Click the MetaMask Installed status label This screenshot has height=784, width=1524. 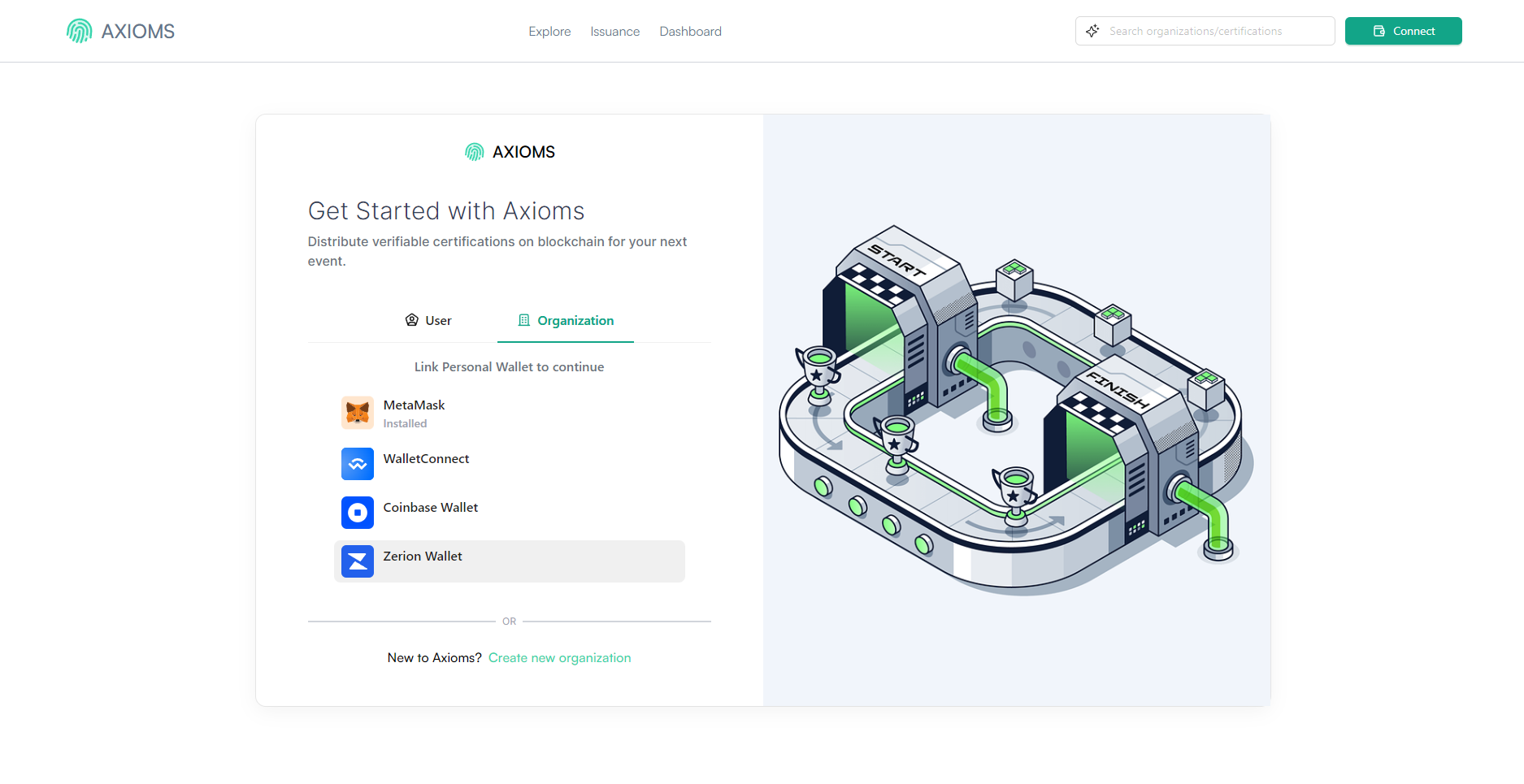coord(405,423)
